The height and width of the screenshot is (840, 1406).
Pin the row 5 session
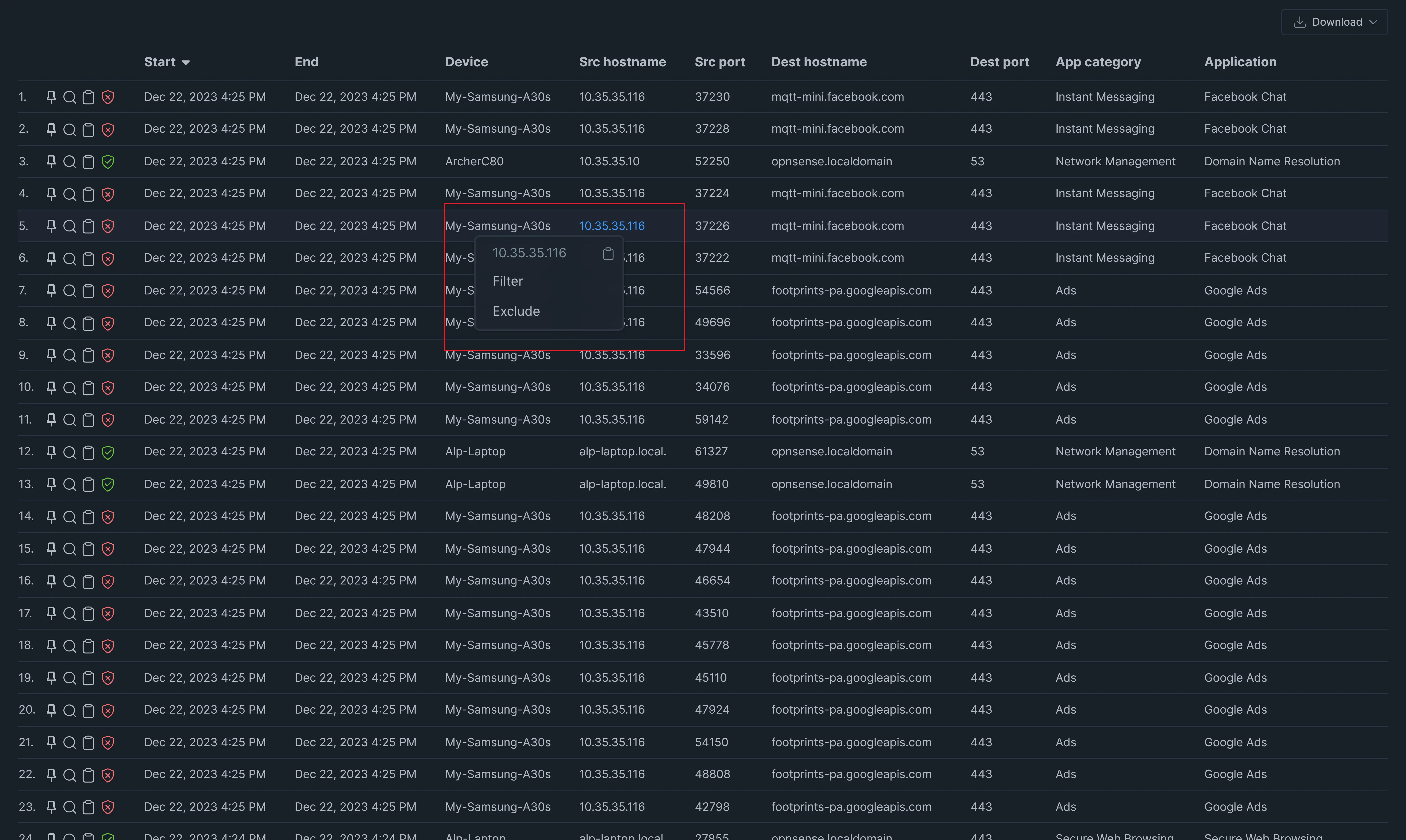coord(51,226)
